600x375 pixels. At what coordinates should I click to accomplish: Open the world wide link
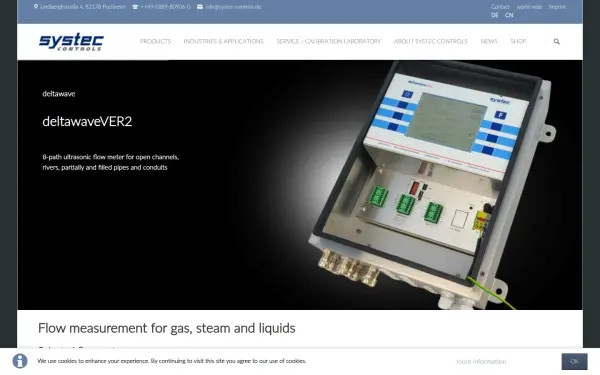coord(529,7)
